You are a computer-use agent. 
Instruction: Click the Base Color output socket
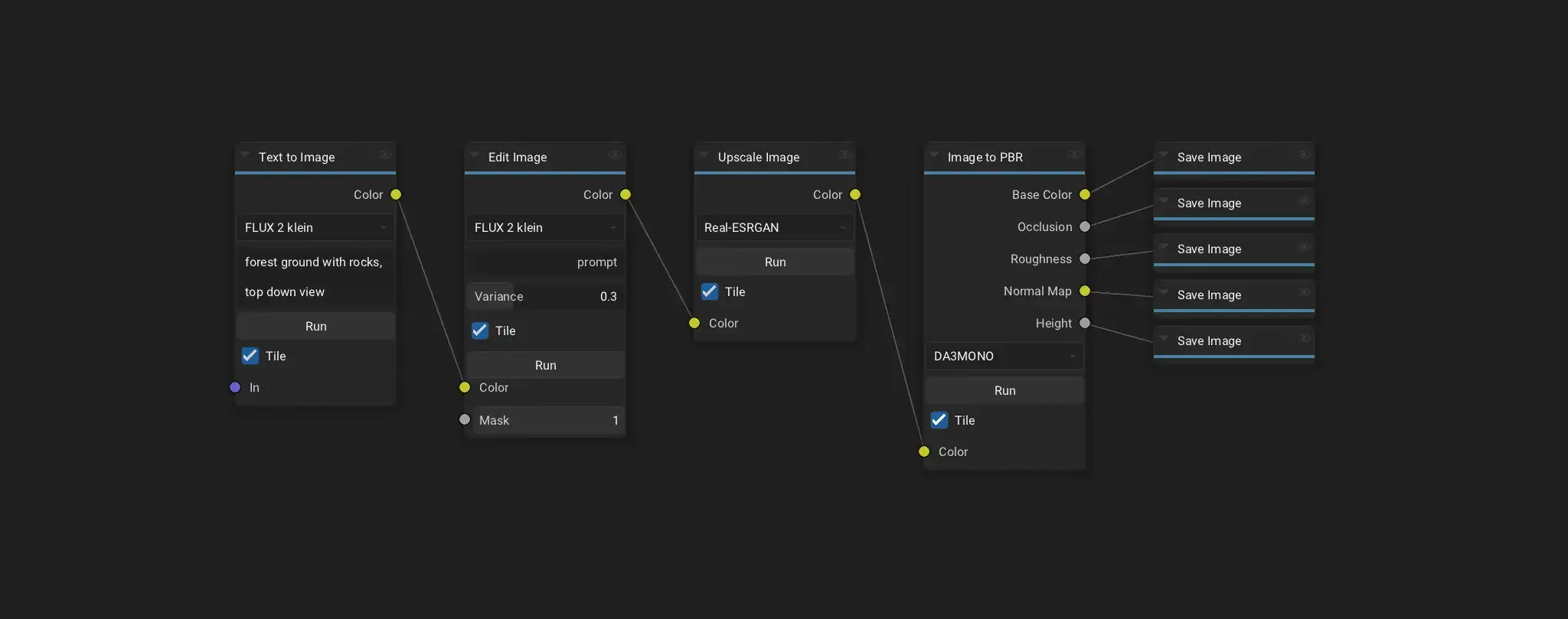click(x=1085, y=194)
